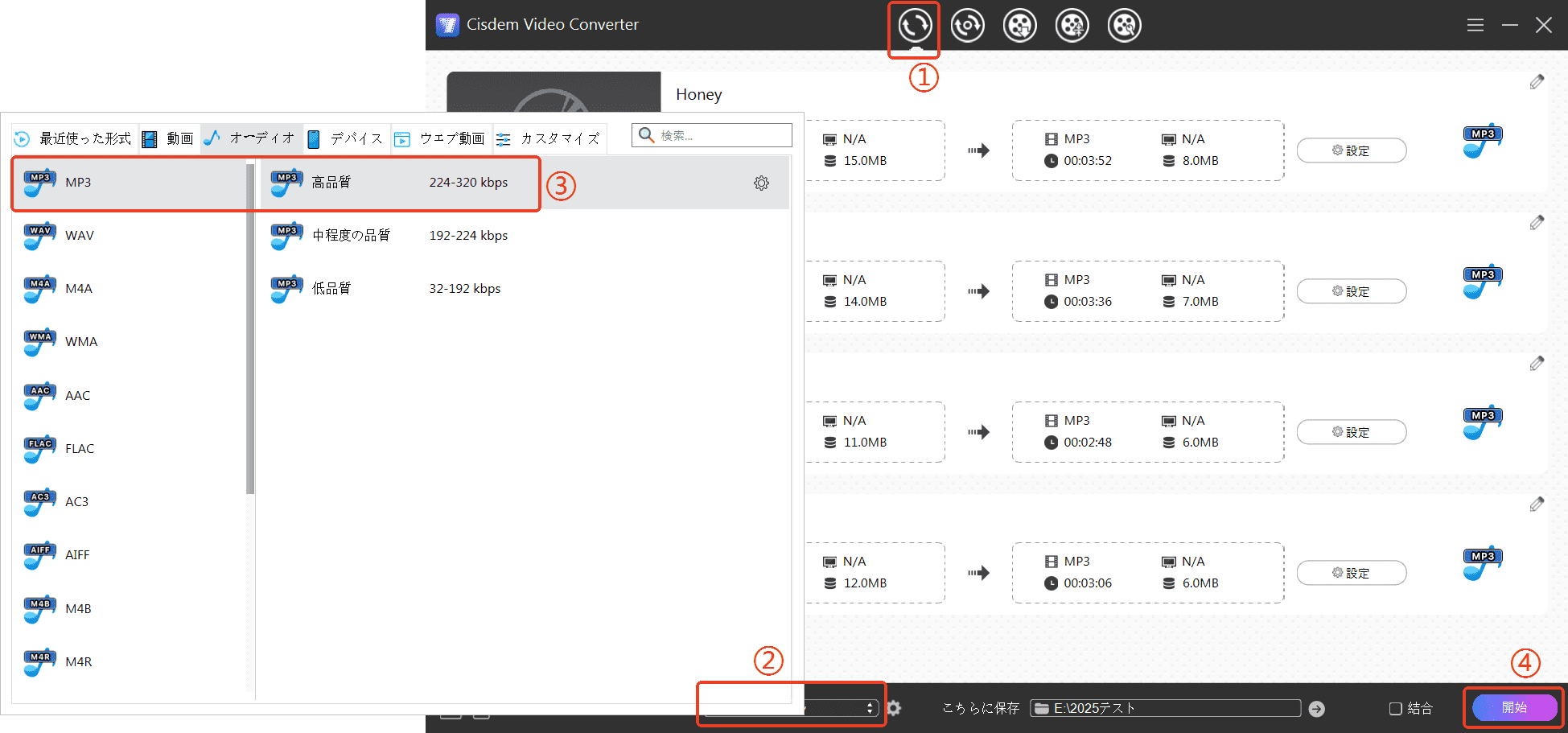
Task: Click the 00:03:52 duration value
Action: (1088, 161)
